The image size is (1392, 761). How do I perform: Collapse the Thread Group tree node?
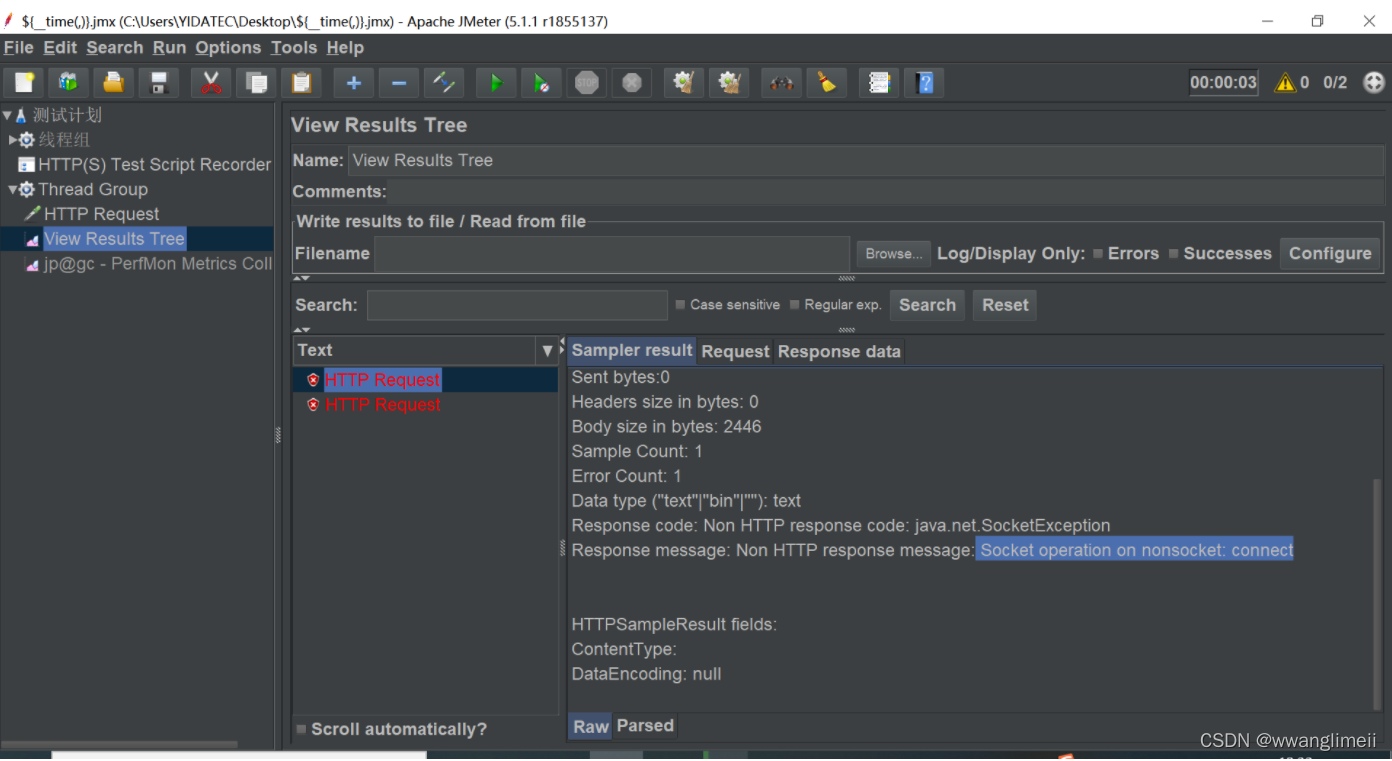pyautogui.click(x=13, y=189)
